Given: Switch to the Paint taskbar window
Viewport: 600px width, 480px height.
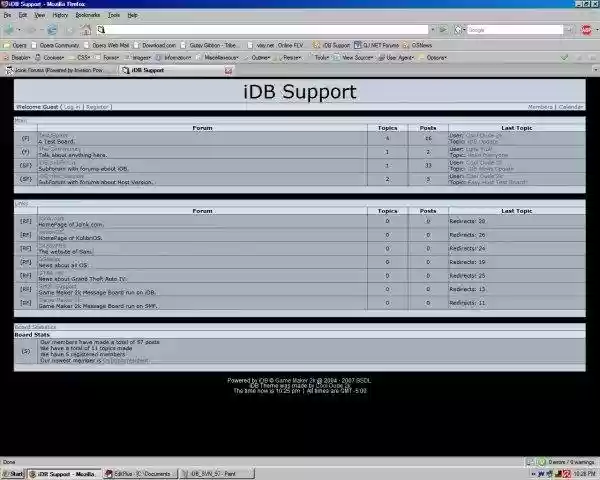Looking at the screenshot, I should pyautogui.click(x=217, y=474).
